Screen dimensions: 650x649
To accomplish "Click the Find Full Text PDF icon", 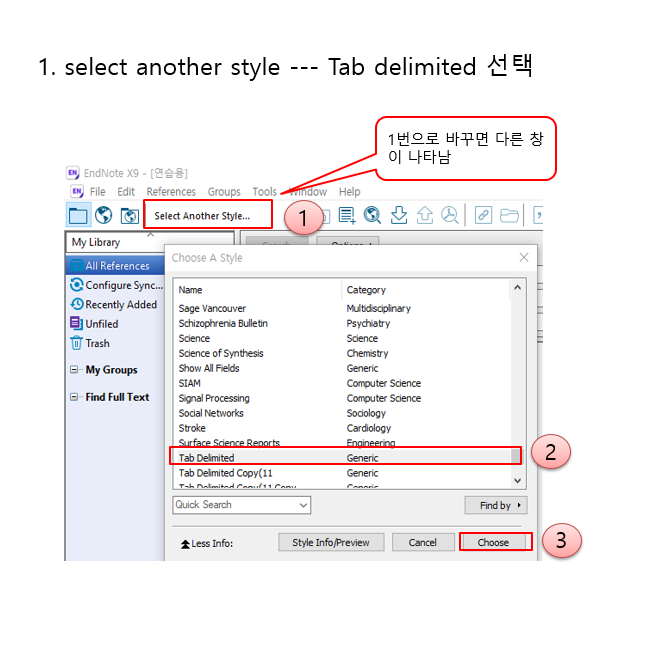I will (450, 215).
